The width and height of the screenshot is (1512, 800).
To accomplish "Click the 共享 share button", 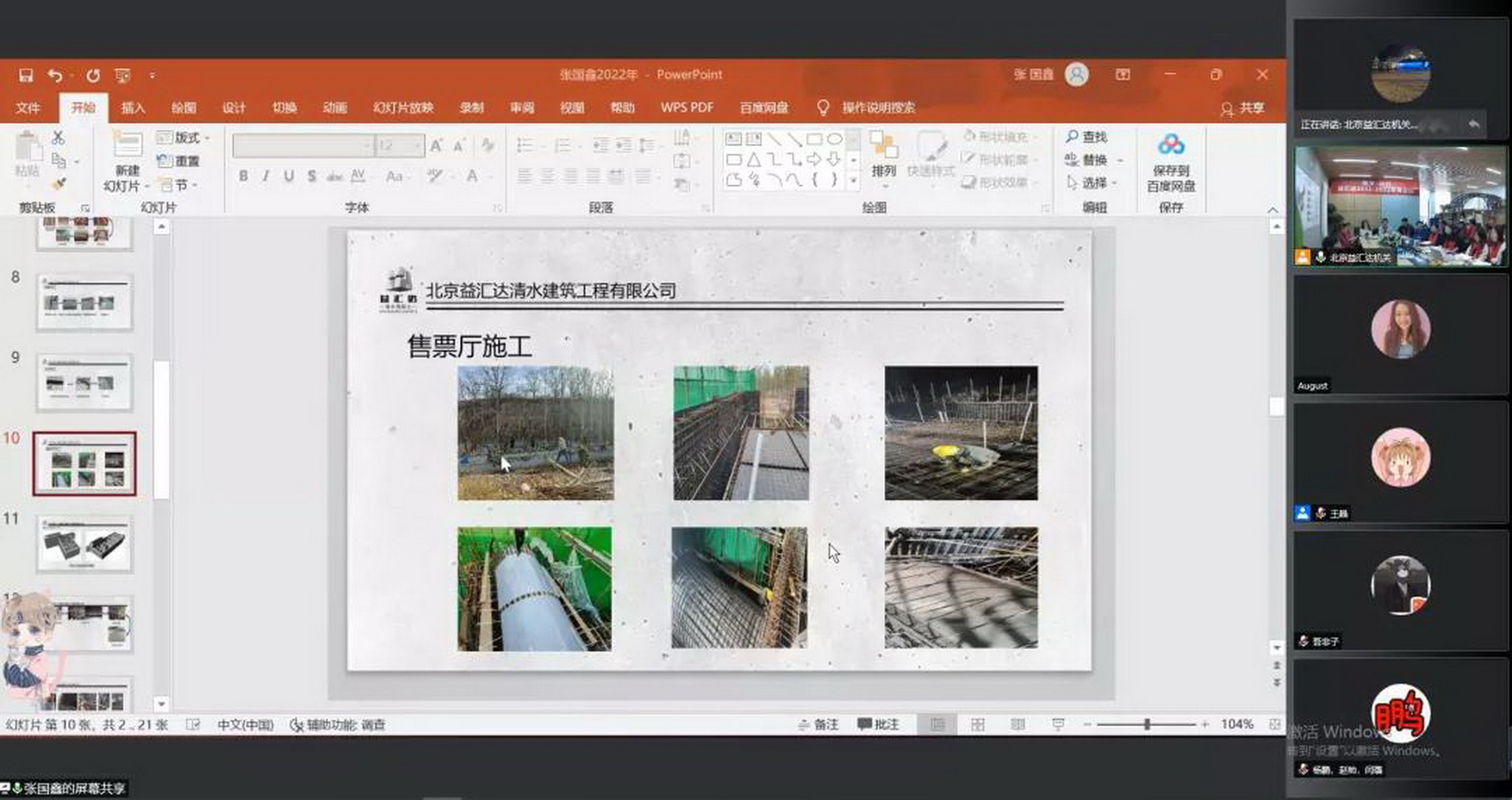I will point(1243,109).
